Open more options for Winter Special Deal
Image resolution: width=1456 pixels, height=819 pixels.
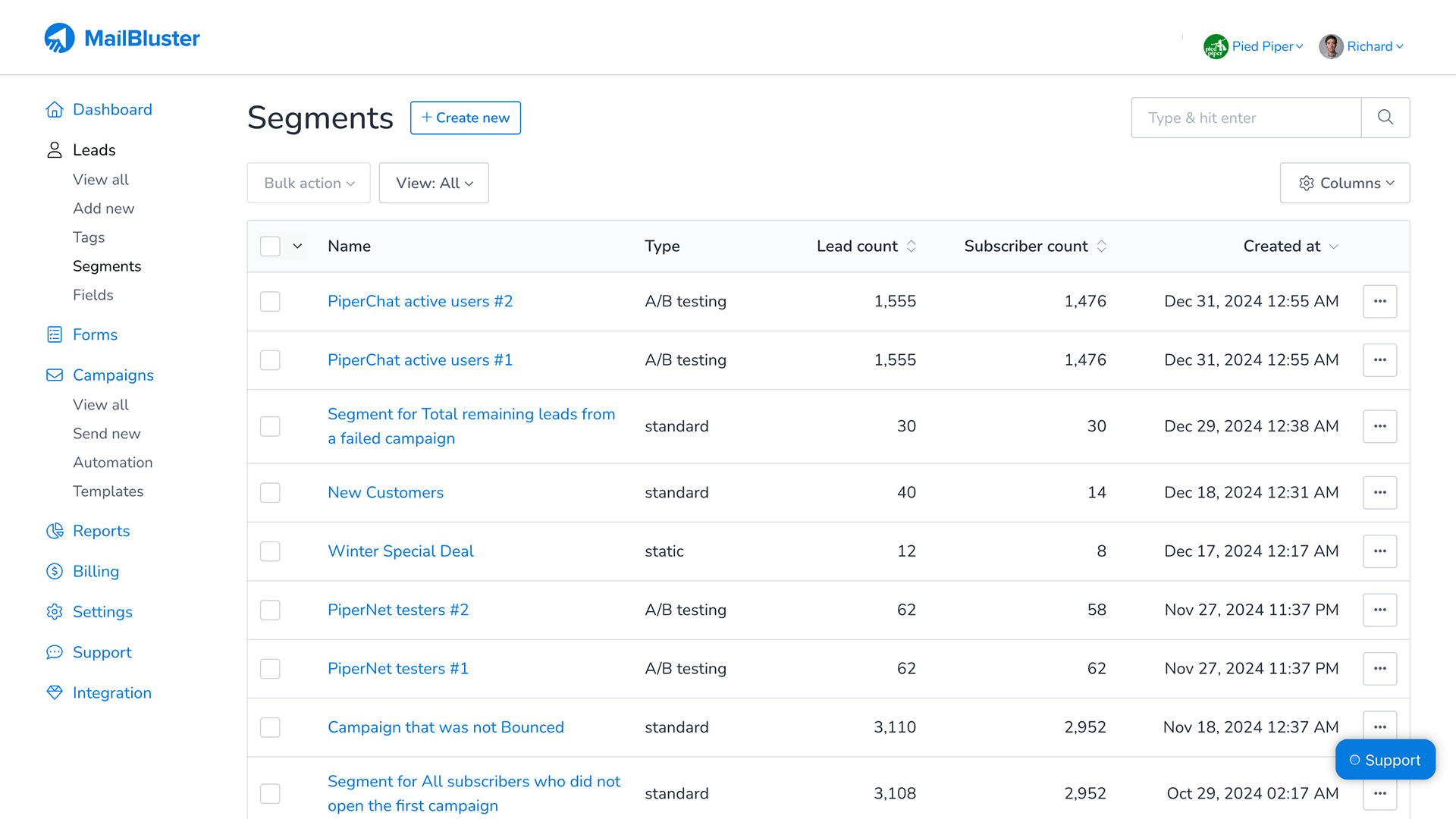1379,551
